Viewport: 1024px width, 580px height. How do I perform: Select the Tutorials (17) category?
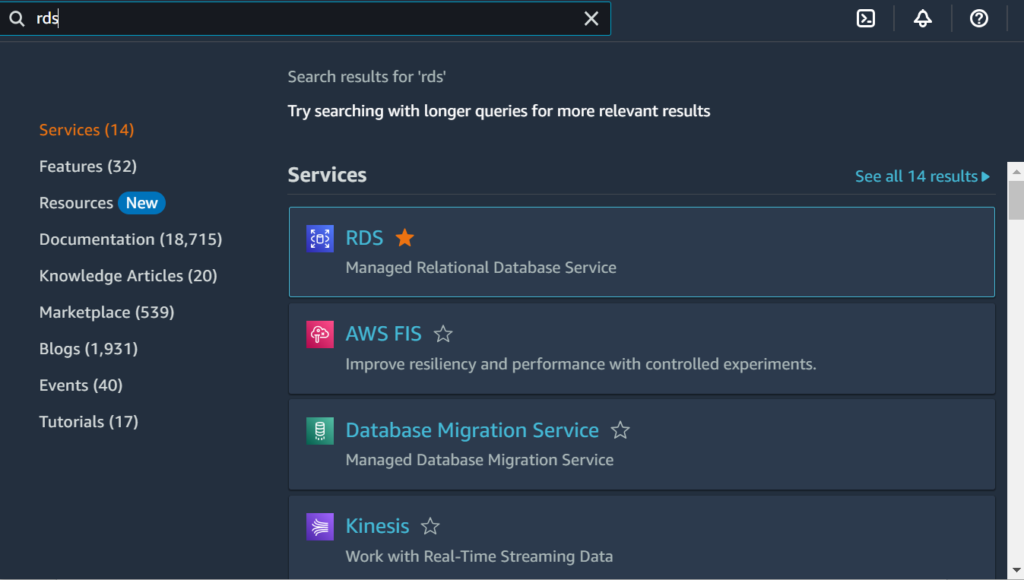(x=89, y=422)
